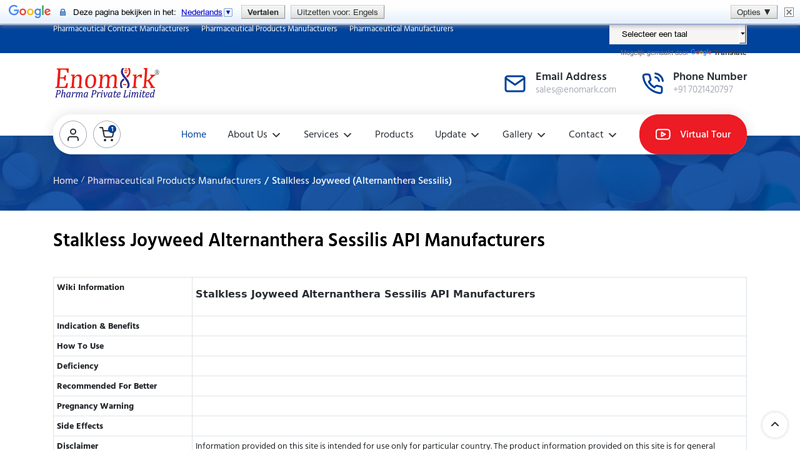Open the Products nav item
Screen dimensions: 800x450
(394, 134)
